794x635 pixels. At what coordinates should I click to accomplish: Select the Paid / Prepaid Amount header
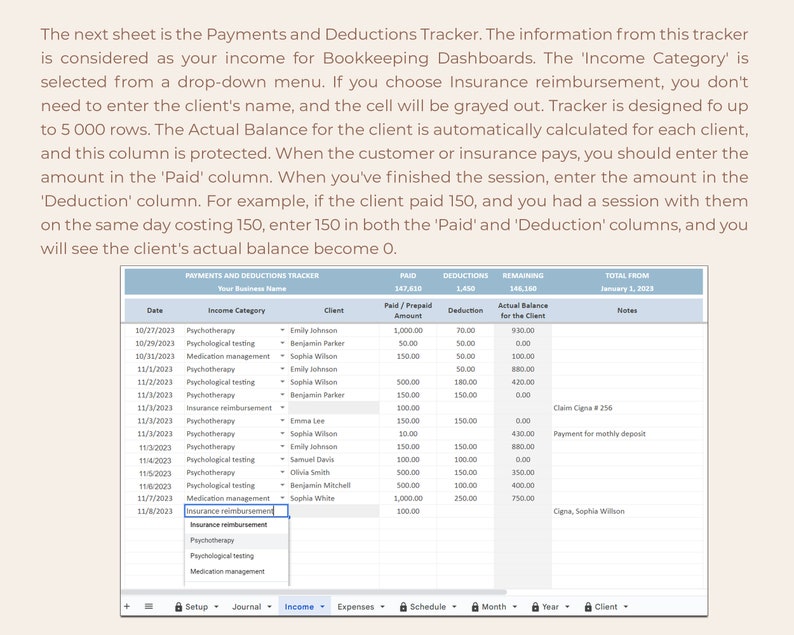408,310
